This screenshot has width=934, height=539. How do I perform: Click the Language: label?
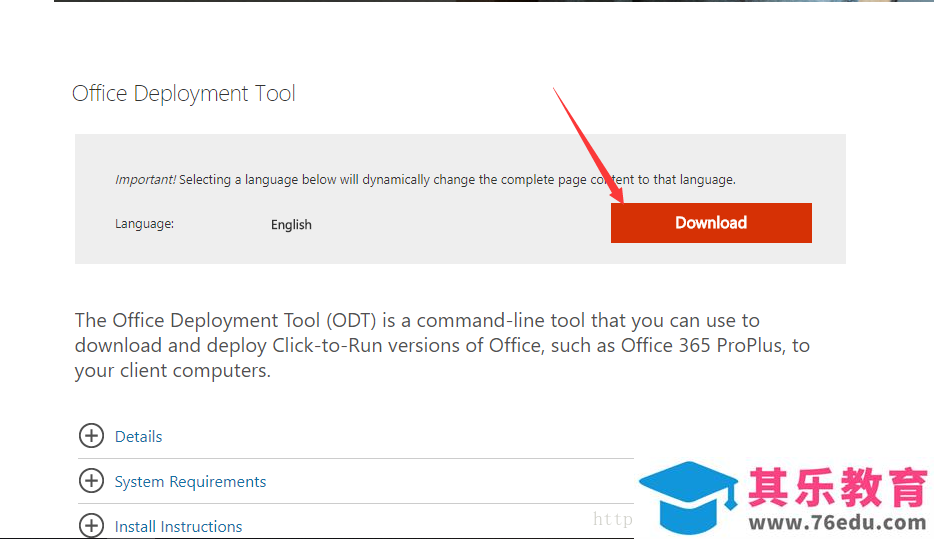click(144, 224)
